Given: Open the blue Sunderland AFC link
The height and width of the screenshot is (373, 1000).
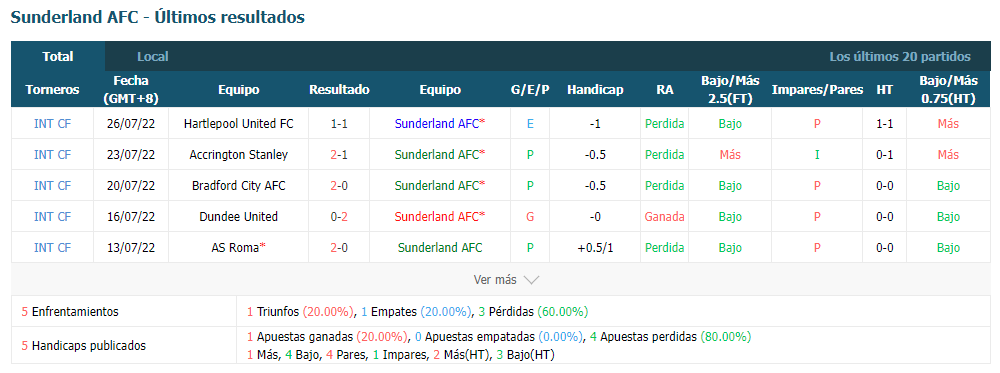Looking at the screenshot, I should [x=437, y=124].
